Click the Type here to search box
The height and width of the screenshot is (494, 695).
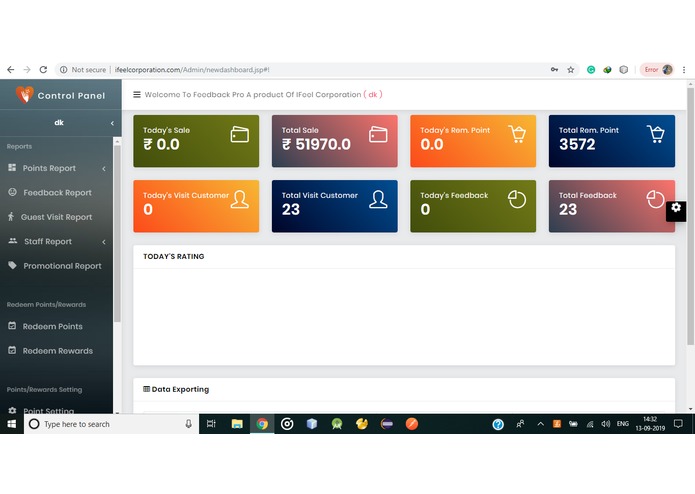pos(111,424)
